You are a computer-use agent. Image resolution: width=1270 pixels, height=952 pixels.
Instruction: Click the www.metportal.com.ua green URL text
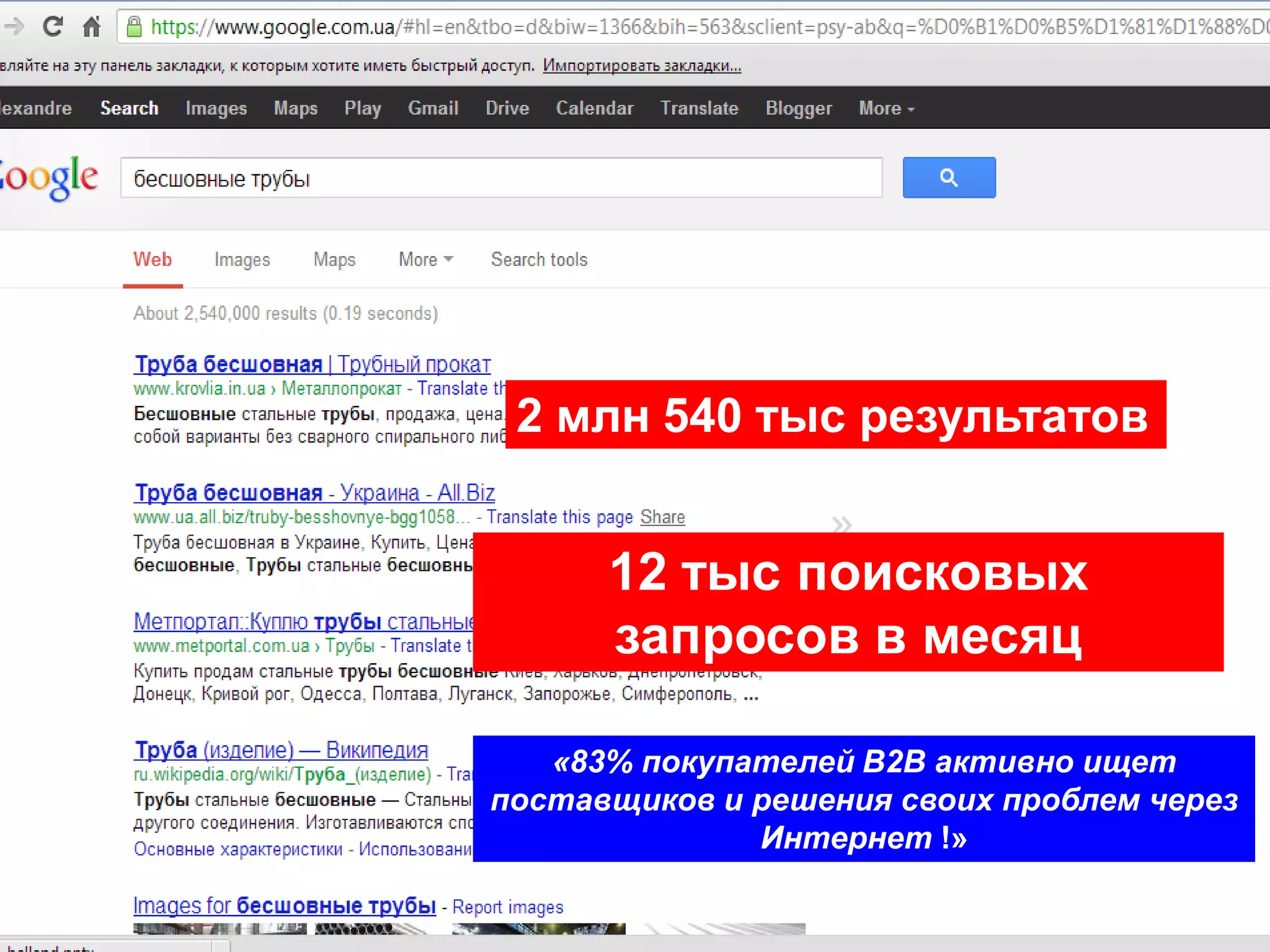pyautogui.click(x=221, y=646)
